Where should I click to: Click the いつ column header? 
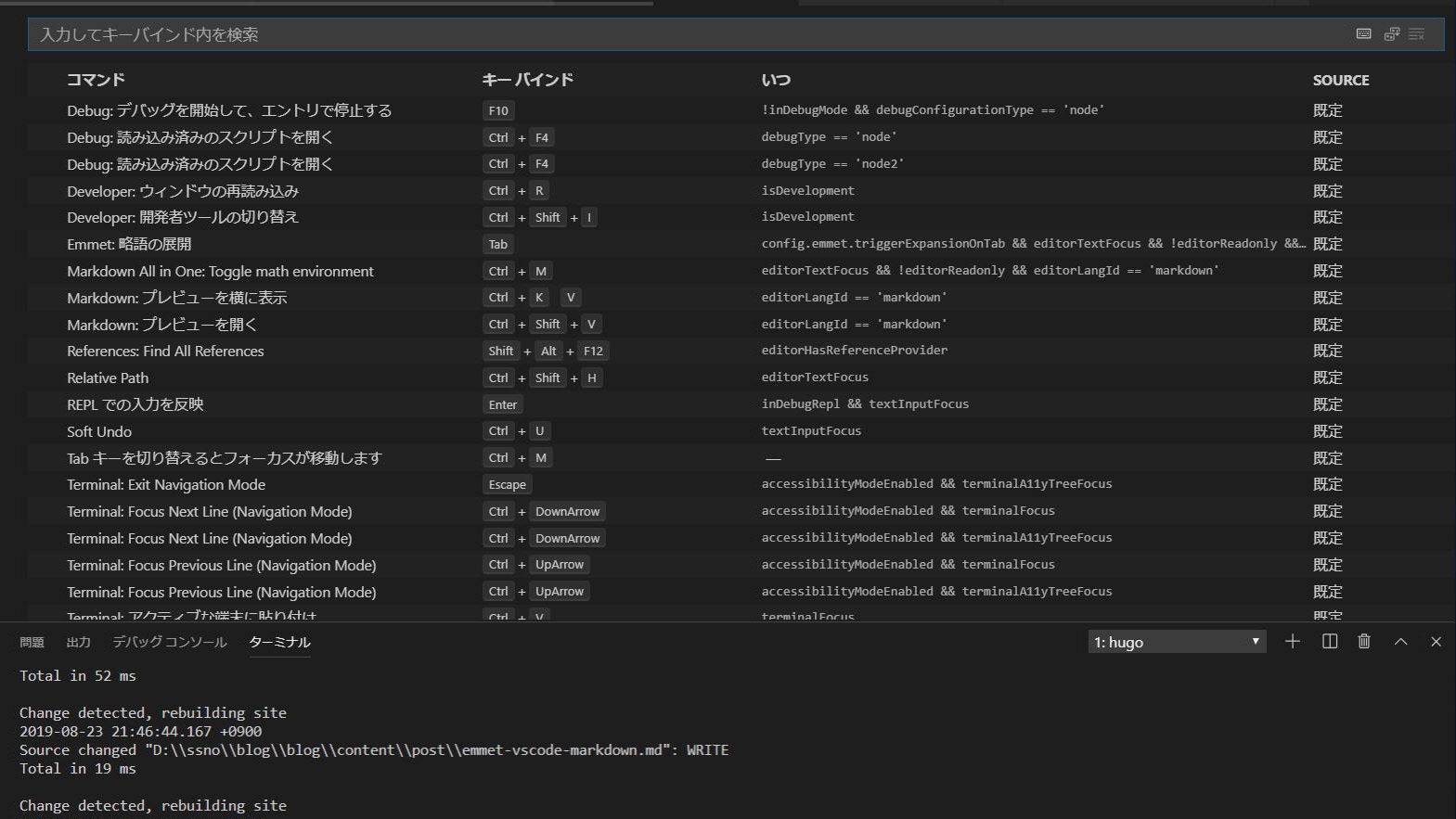pos(776,80)
